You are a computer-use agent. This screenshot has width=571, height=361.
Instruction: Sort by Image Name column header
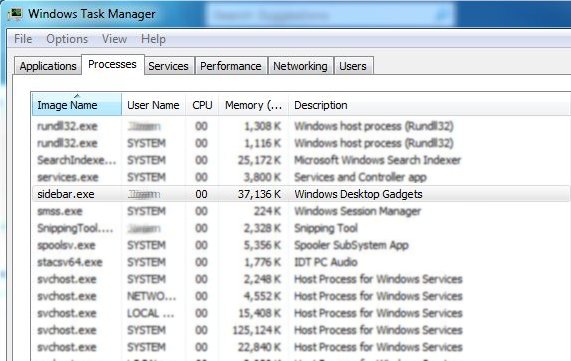pyautogui.click(x=77, y=105)
